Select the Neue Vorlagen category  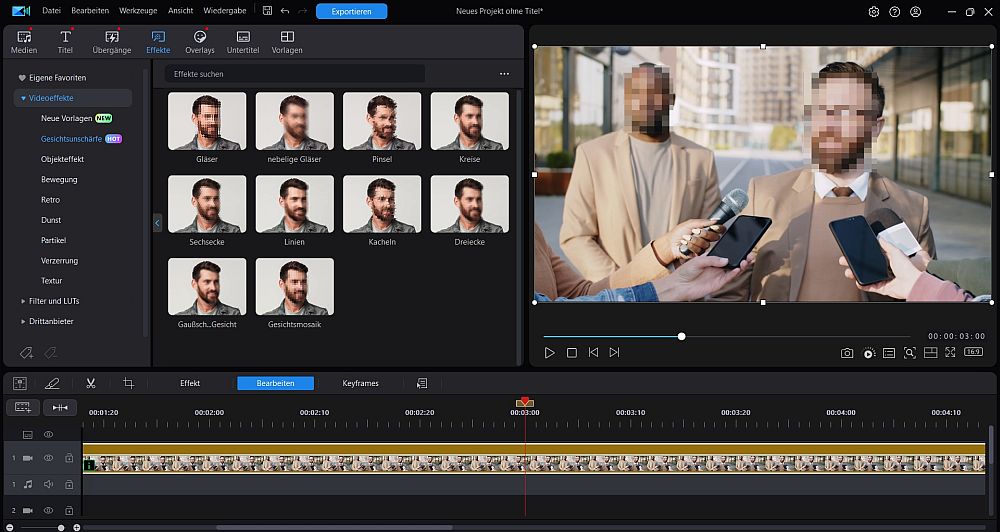(x=66, y=119)
